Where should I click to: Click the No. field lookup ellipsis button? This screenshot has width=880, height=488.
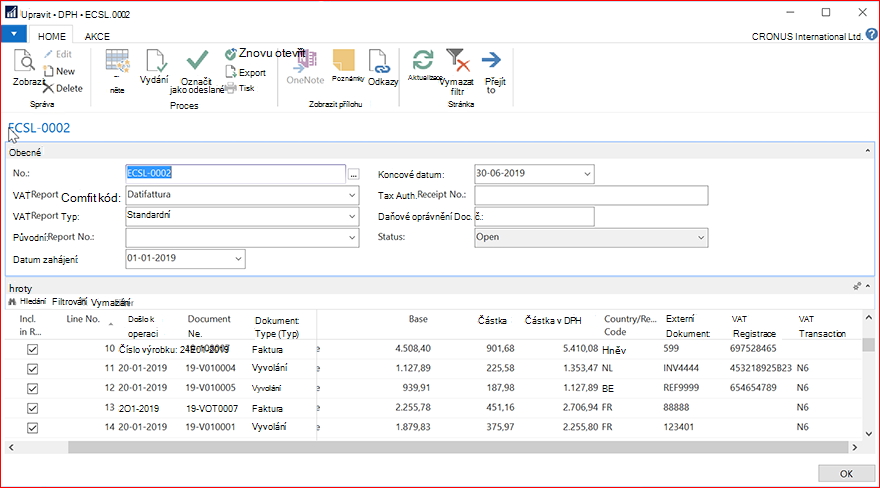(353, 175)
